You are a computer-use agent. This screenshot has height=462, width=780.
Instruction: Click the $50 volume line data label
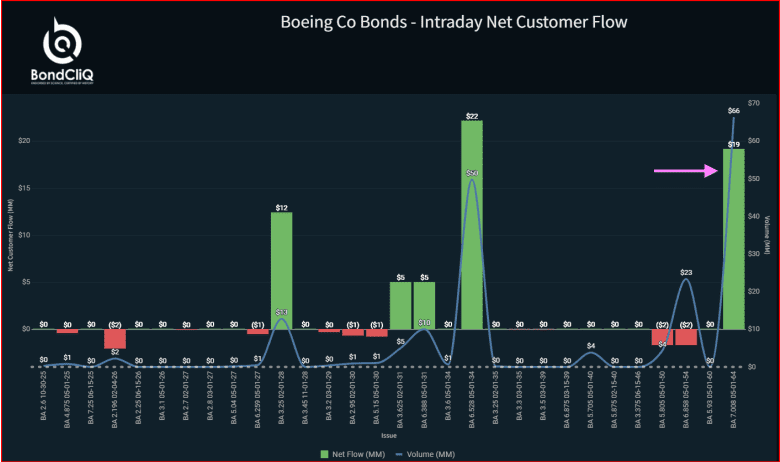tap(472, 173)
